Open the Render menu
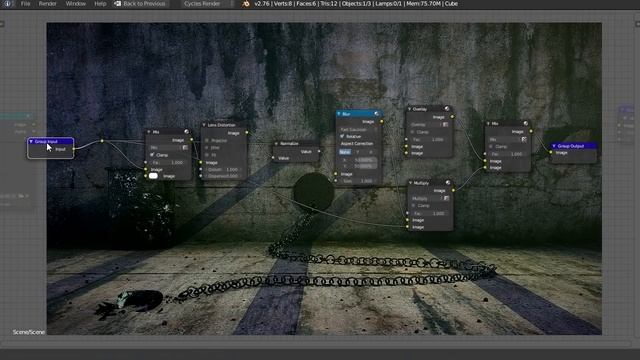The width and height of the screenshot is (640, 360). [x=48, y=4]
